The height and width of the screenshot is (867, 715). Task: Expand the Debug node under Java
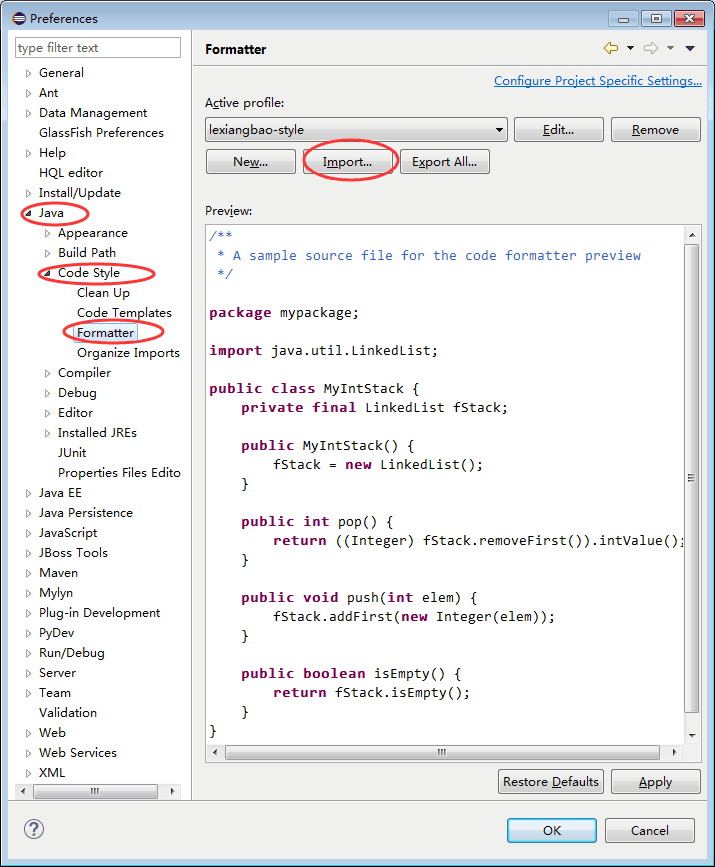[48, 393]
